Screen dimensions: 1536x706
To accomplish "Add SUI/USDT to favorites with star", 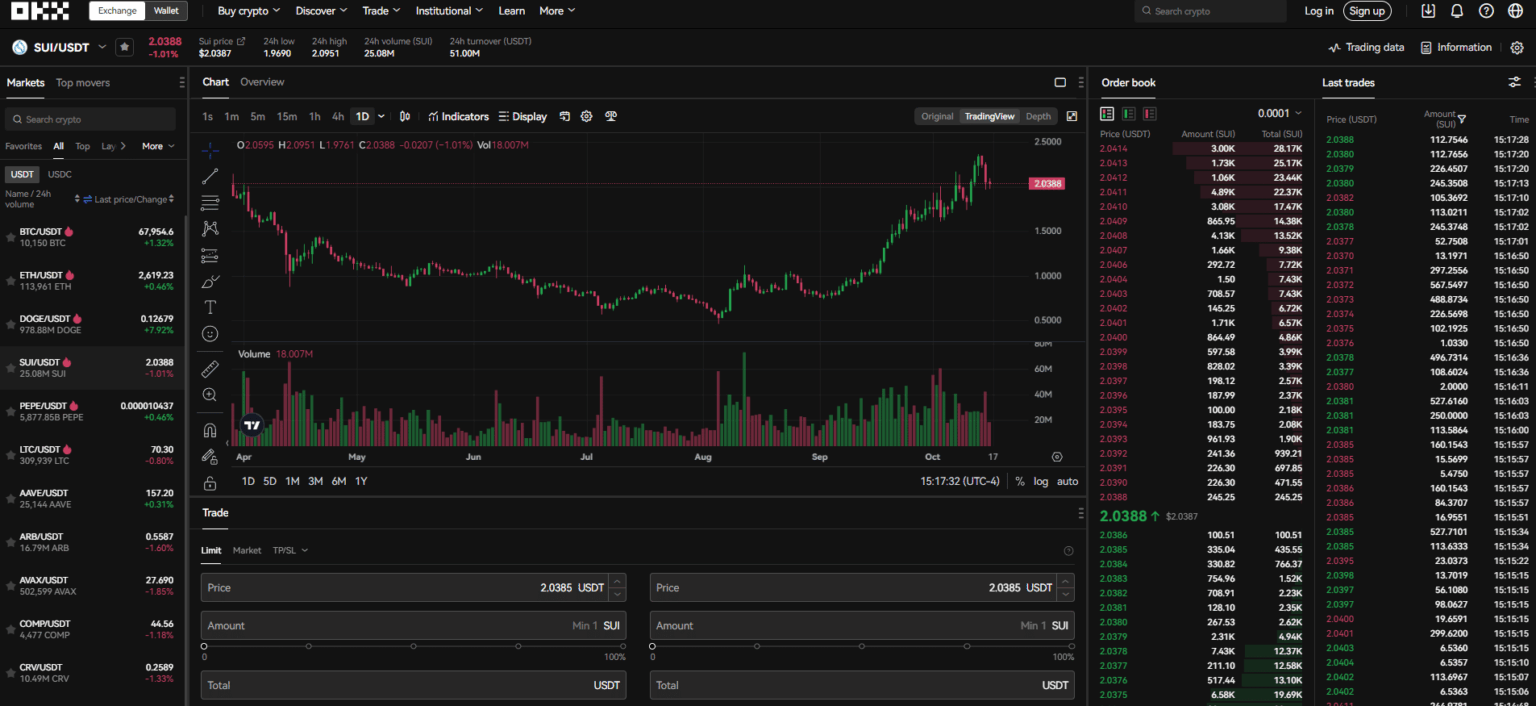I will pos(124,47).
